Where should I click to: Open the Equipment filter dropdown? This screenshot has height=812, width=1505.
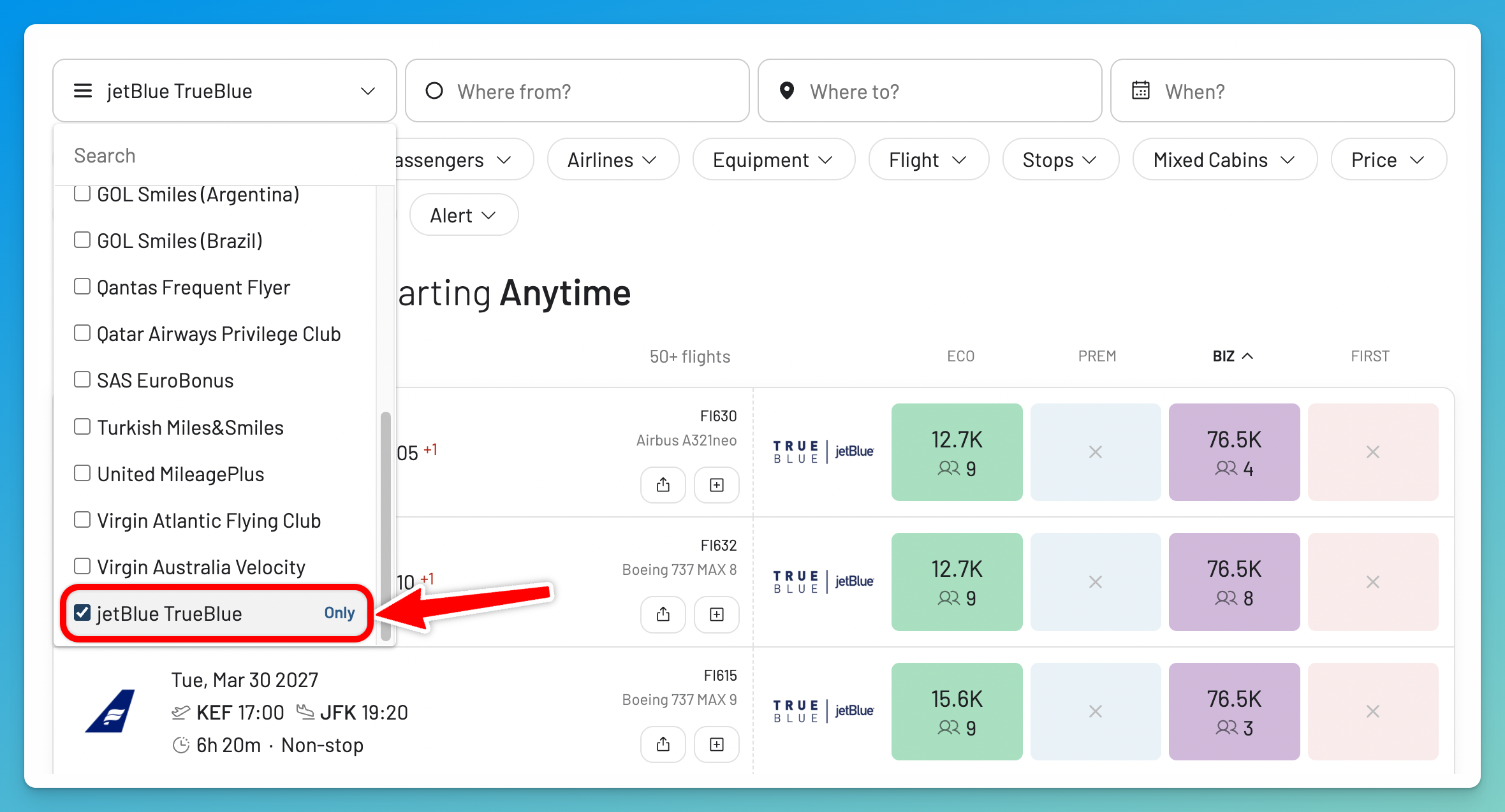(774, 160)
